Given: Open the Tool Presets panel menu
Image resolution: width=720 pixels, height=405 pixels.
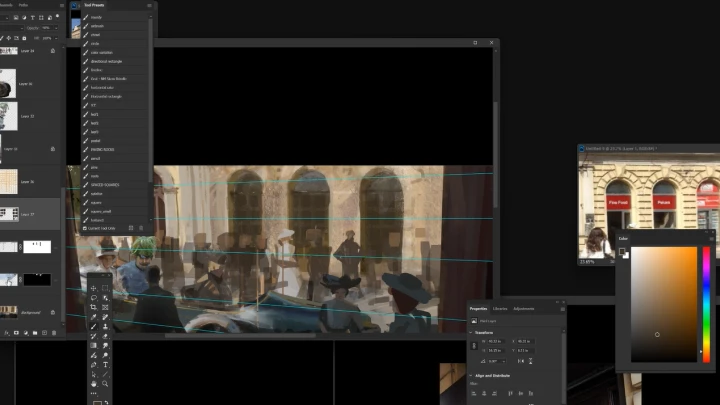Looking at the screenshot, I should click(x=149, y=6).
